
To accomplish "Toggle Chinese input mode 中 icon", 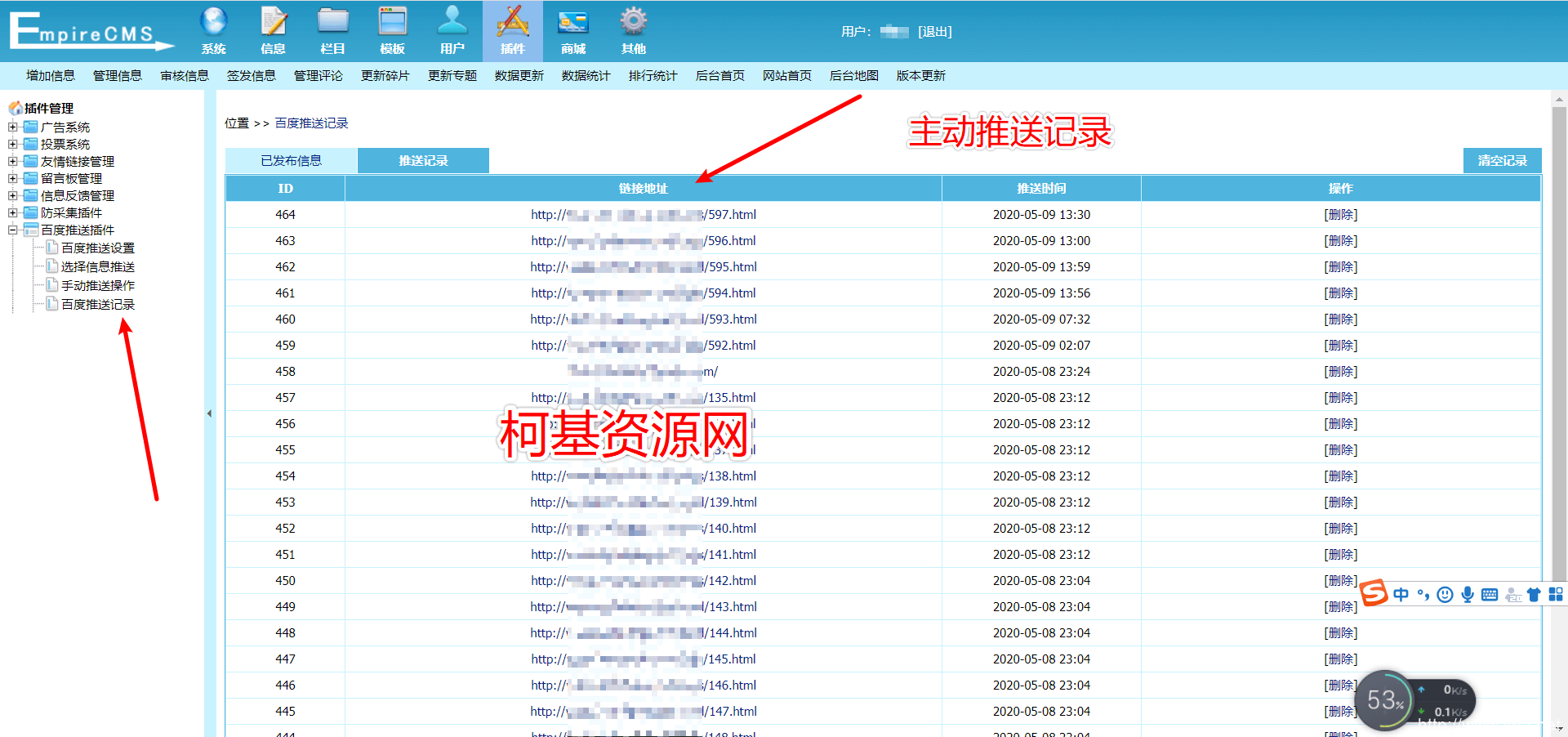I will point(1401,594).
